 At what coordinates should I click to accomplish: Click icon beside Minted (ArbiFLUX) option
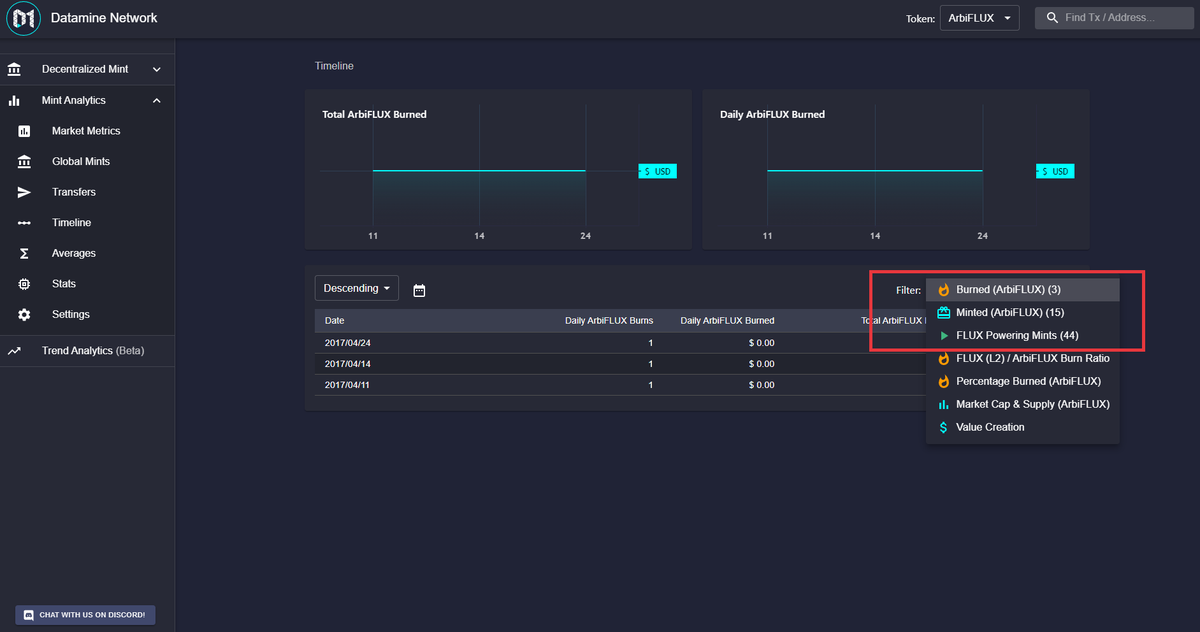(943, 313)
